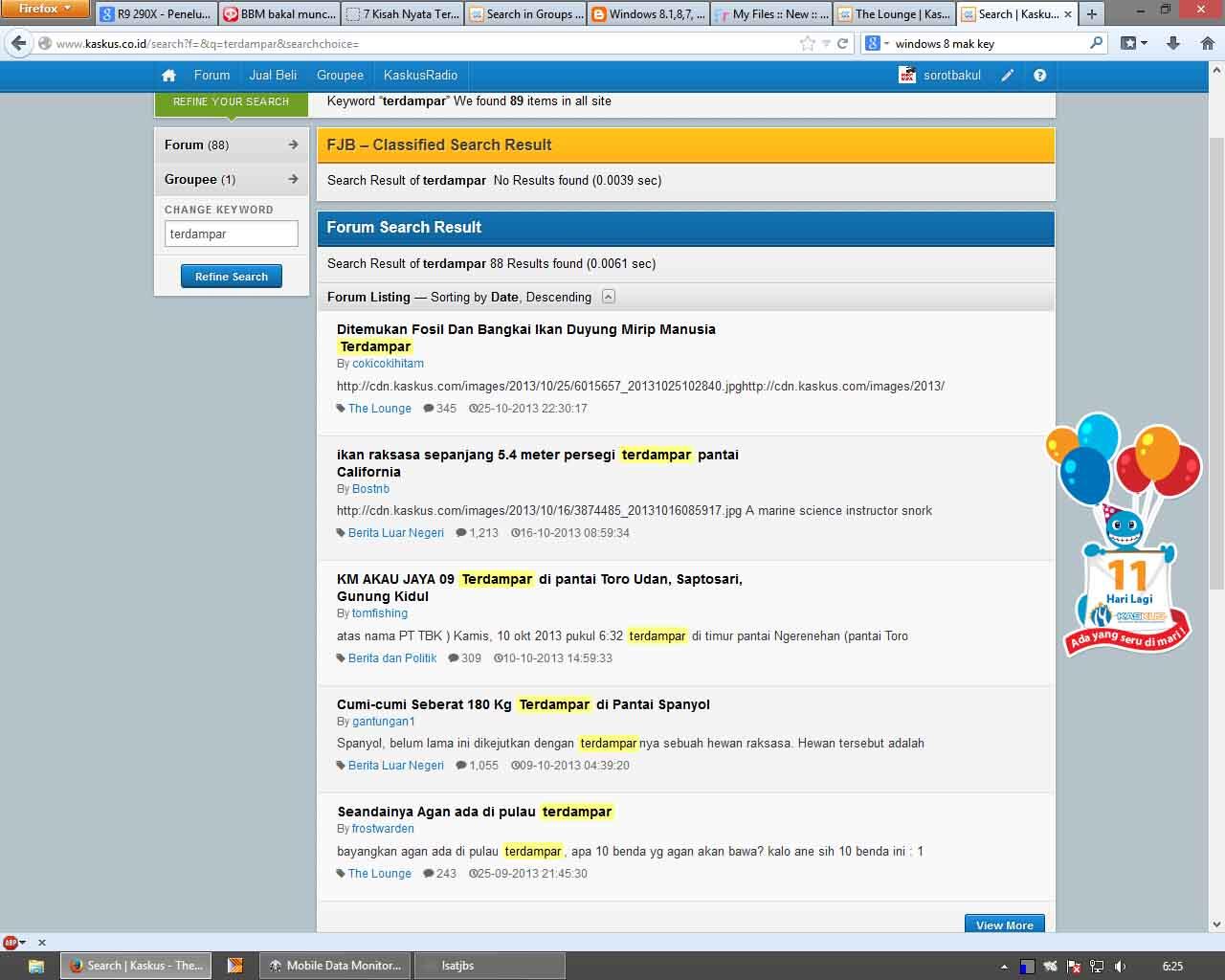
Task: Reload the page with the refresh icon
Action: click(x=843, y=43)
